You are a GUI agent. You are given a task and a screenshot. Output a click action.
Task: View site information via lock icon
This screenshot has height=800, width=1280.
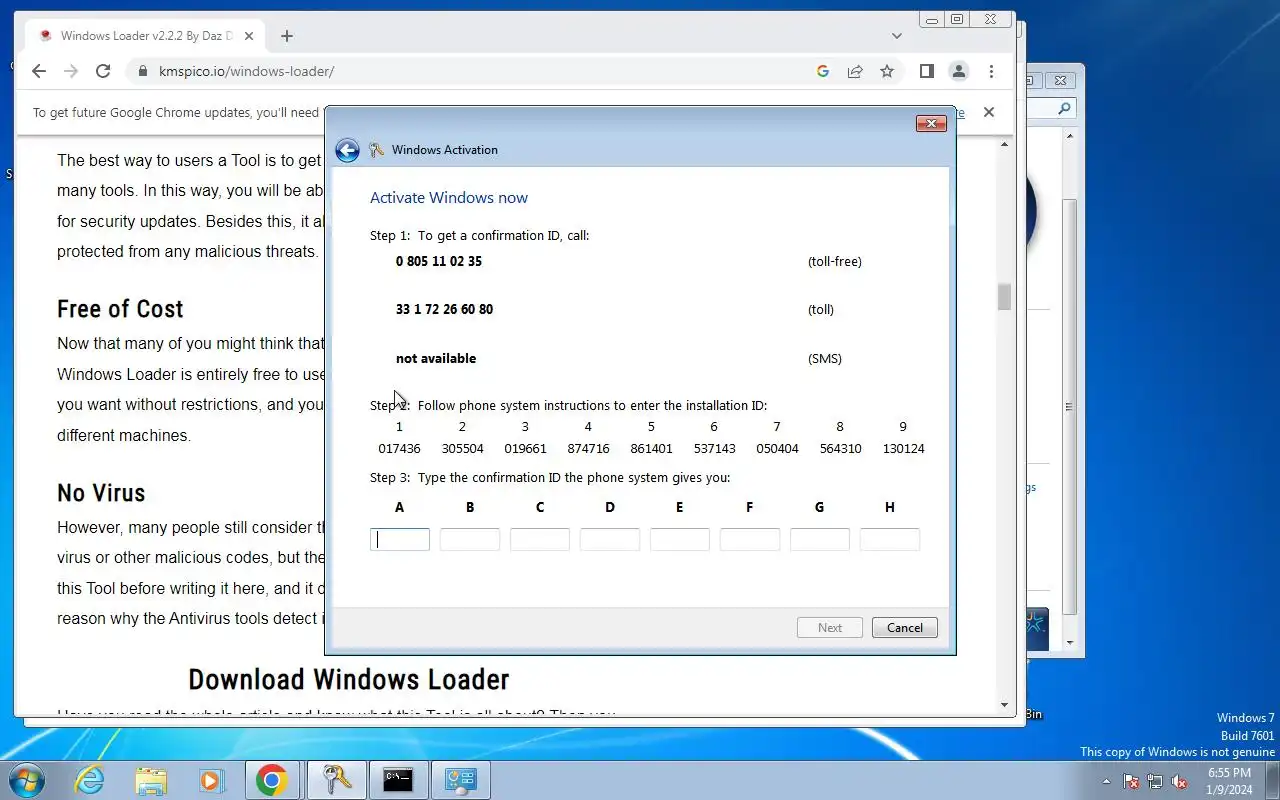coord(142,71)
